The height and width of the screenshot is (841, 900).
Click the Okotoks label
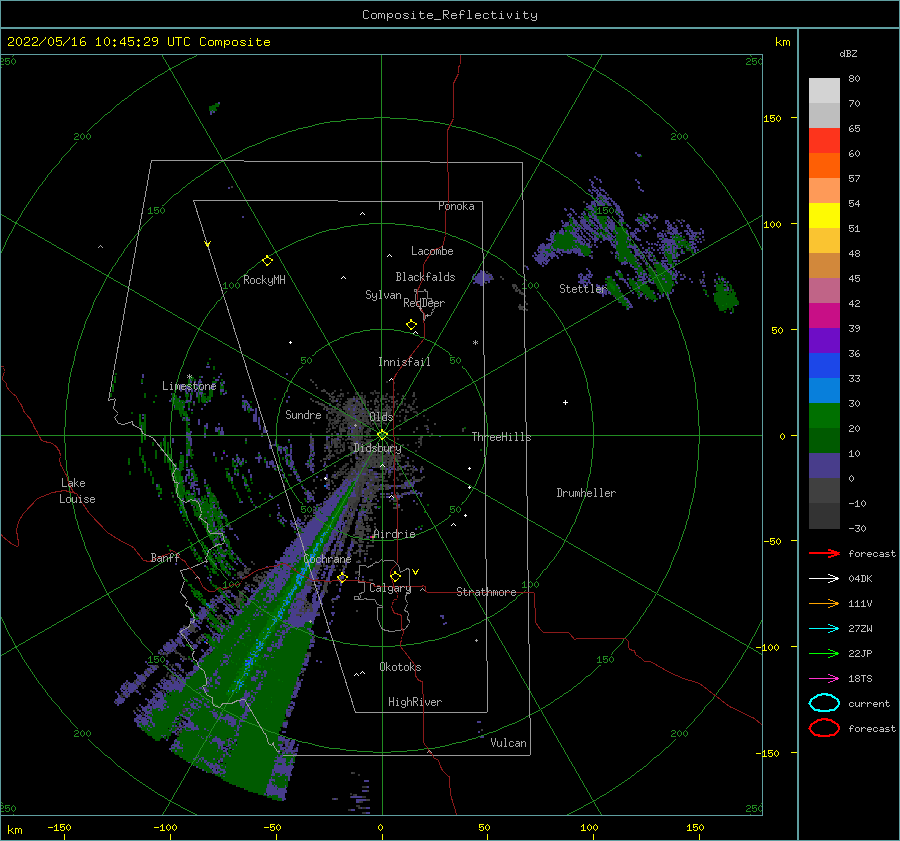click(400, 667)
